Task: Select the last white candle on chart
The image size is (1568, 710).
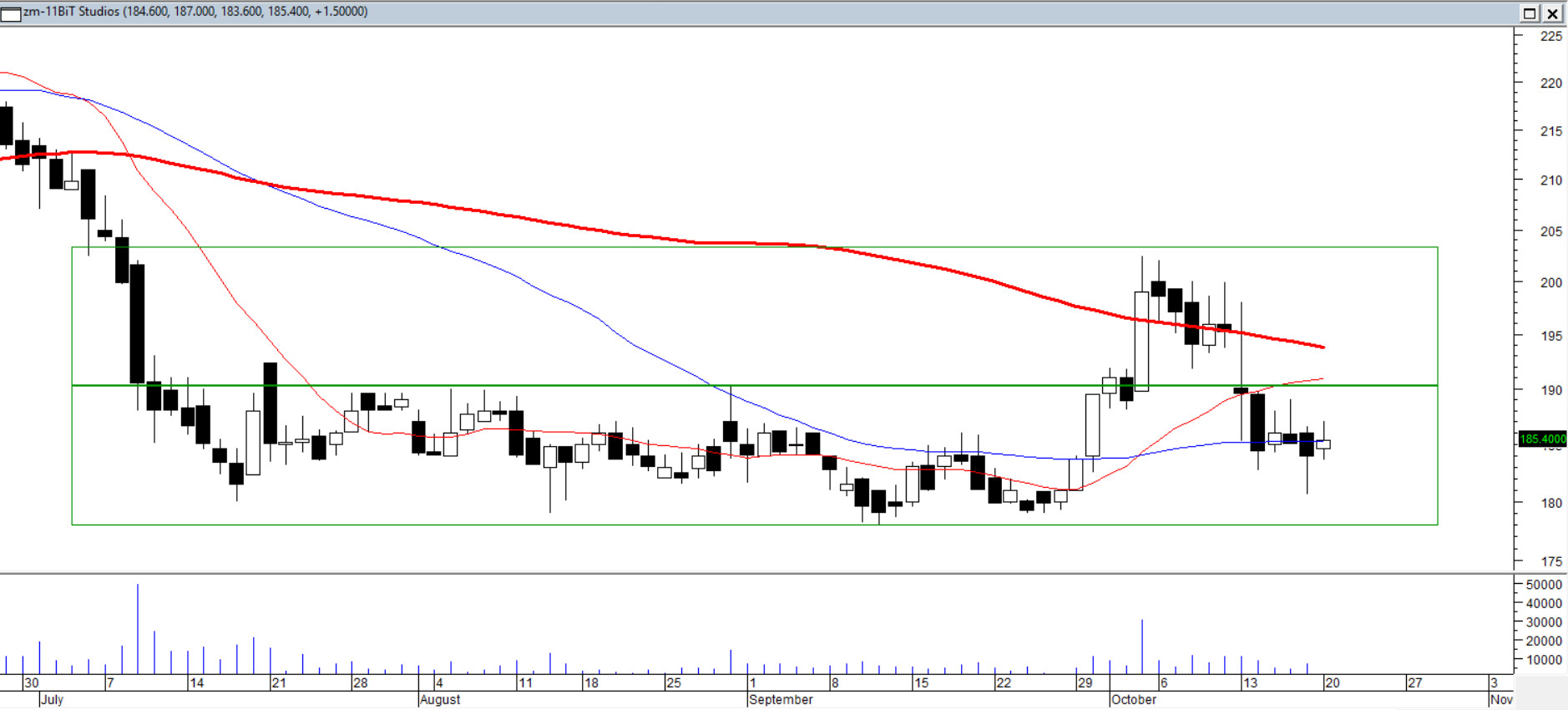Action: 1323,444
